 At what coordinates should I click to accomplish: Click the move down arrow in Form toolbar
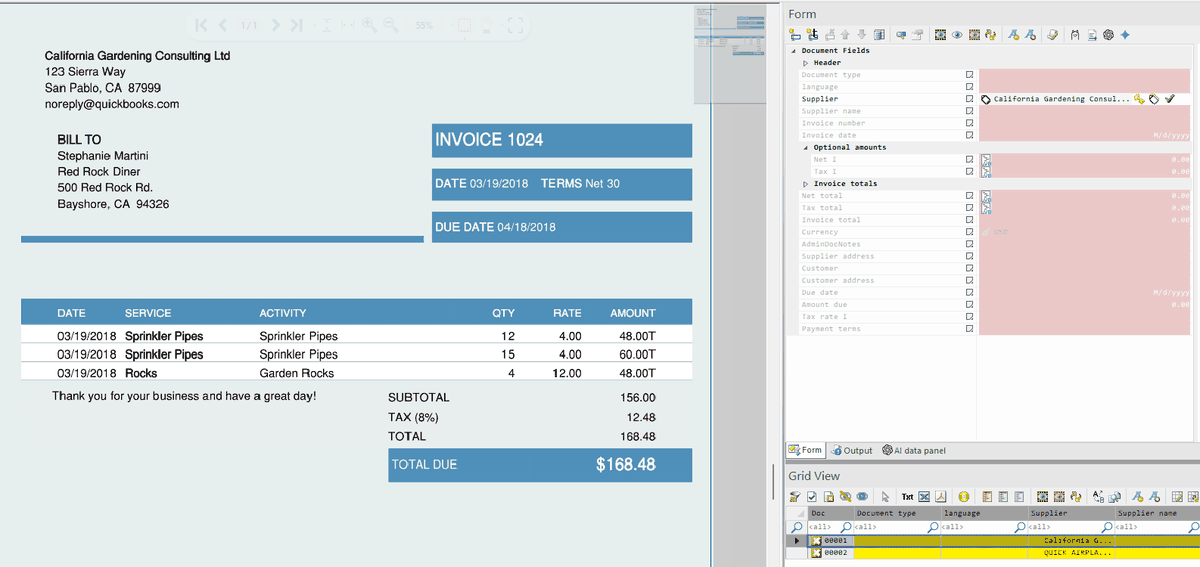coord(862,35)
